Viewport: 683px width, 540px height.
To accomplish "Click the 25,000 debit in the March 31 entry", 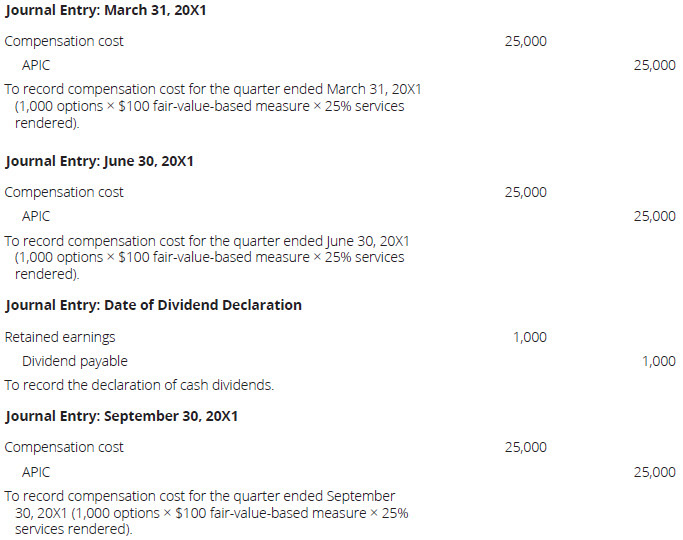I will [525, 41].
